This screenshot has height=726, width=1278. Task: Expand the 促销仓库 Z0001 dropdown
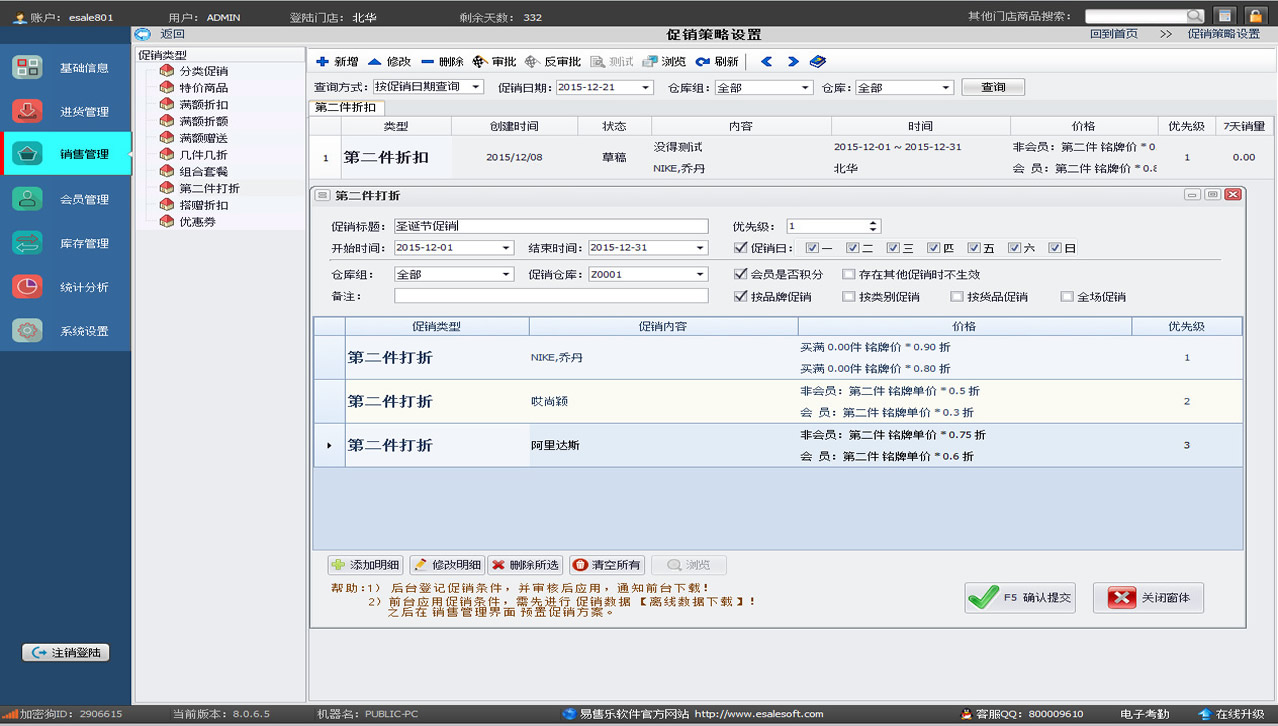[x=700, y=275]
